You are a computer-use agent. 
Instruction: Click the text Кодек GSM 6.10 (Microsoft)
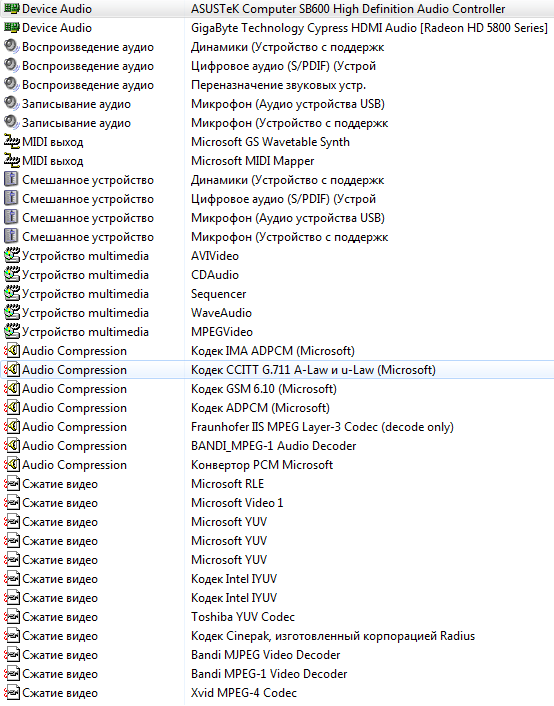click(x=264, y=389)
